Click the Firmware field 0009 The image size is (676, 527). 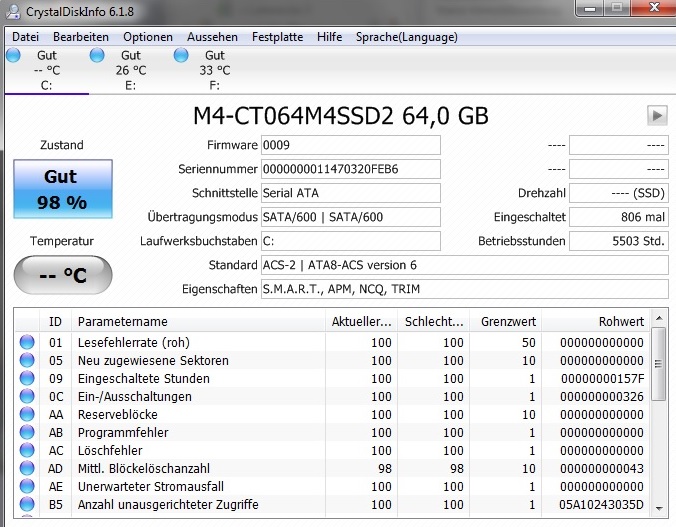pyautogui.click(x=351, y=145)
